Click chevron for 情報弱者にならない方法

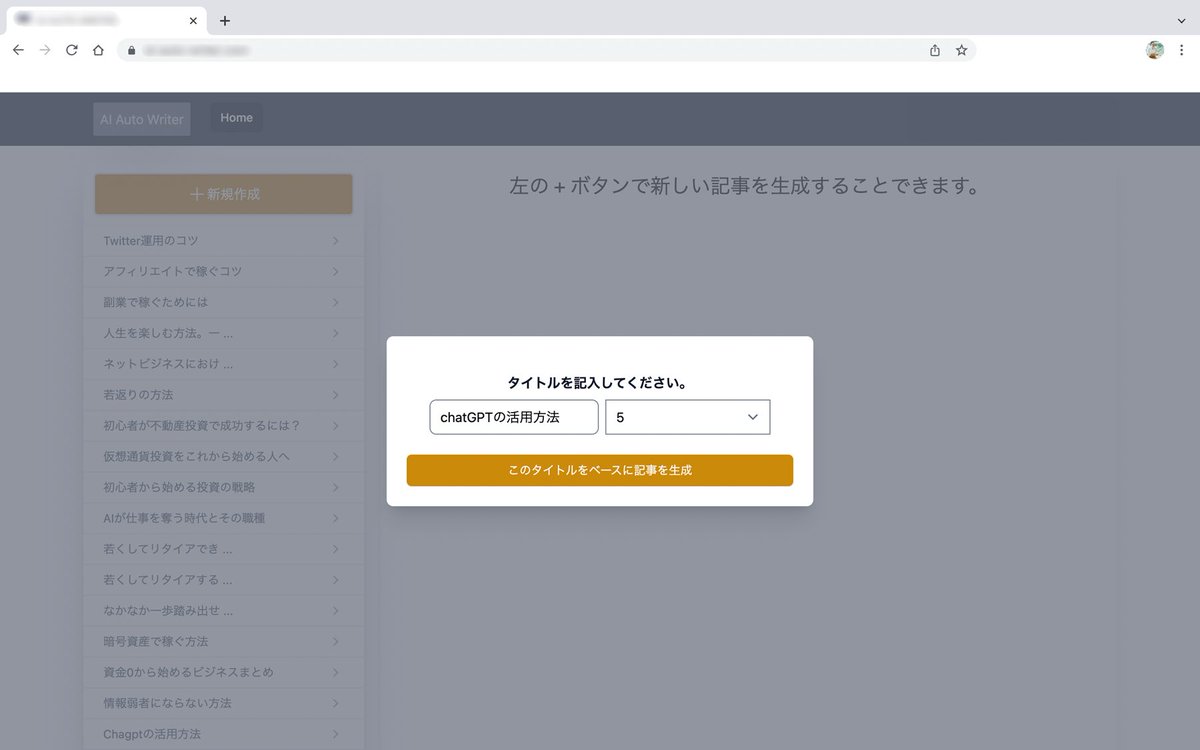[335, 703]
